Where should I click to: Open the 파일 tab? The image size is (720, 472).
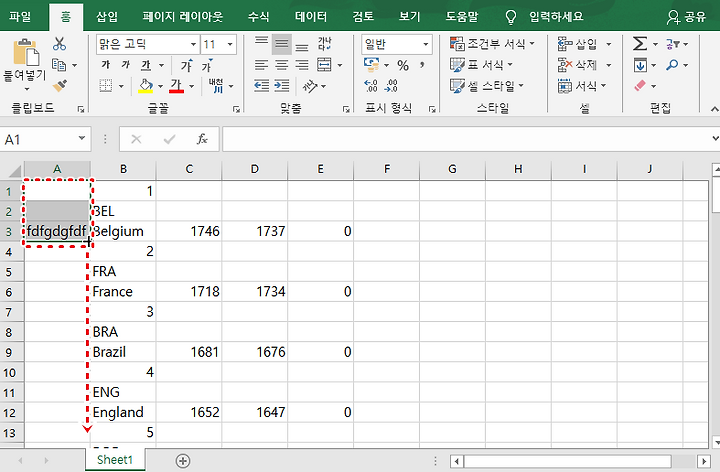pos(20,17)
